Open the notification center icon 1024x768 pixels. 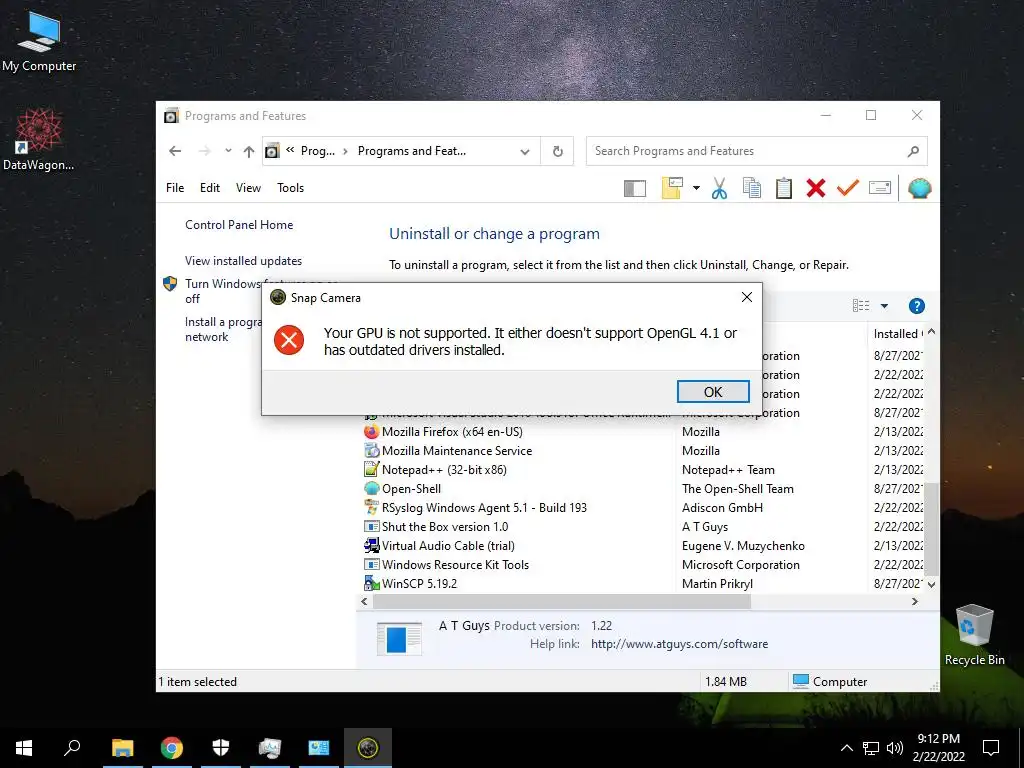coord(991,748)
